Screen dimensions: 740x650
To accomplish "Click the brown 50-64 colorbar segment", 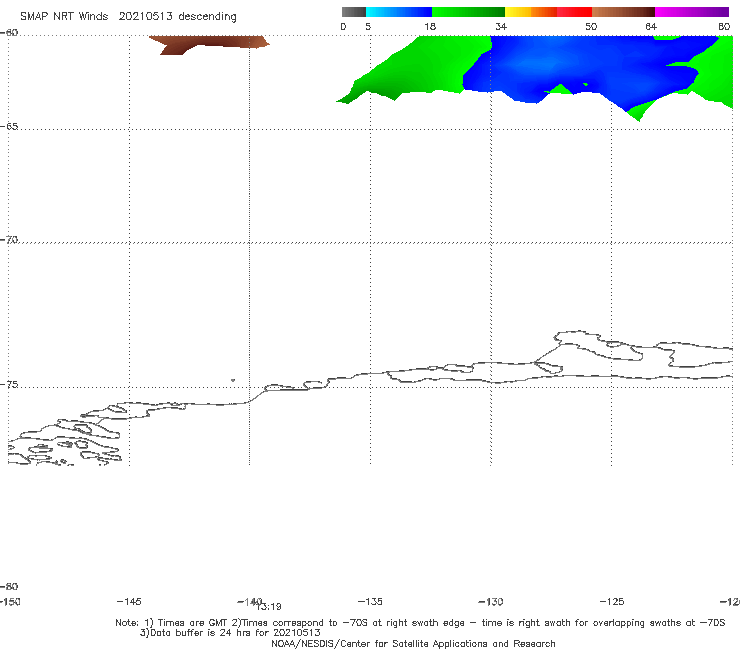I will click(x=623, y=12).
